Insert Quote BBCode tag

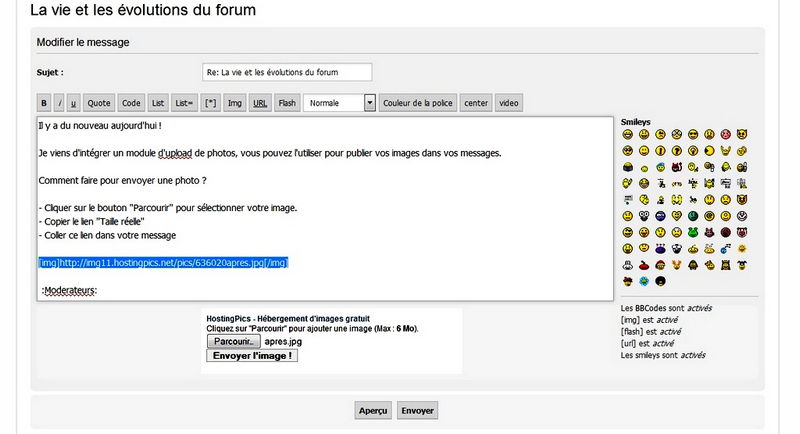98,103
